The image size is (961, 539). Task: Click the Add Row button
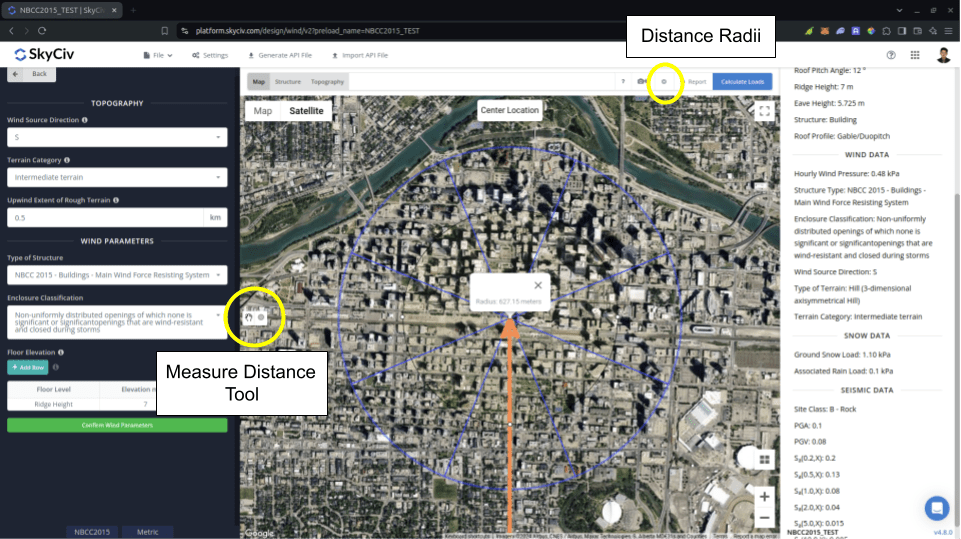point(28,367)
